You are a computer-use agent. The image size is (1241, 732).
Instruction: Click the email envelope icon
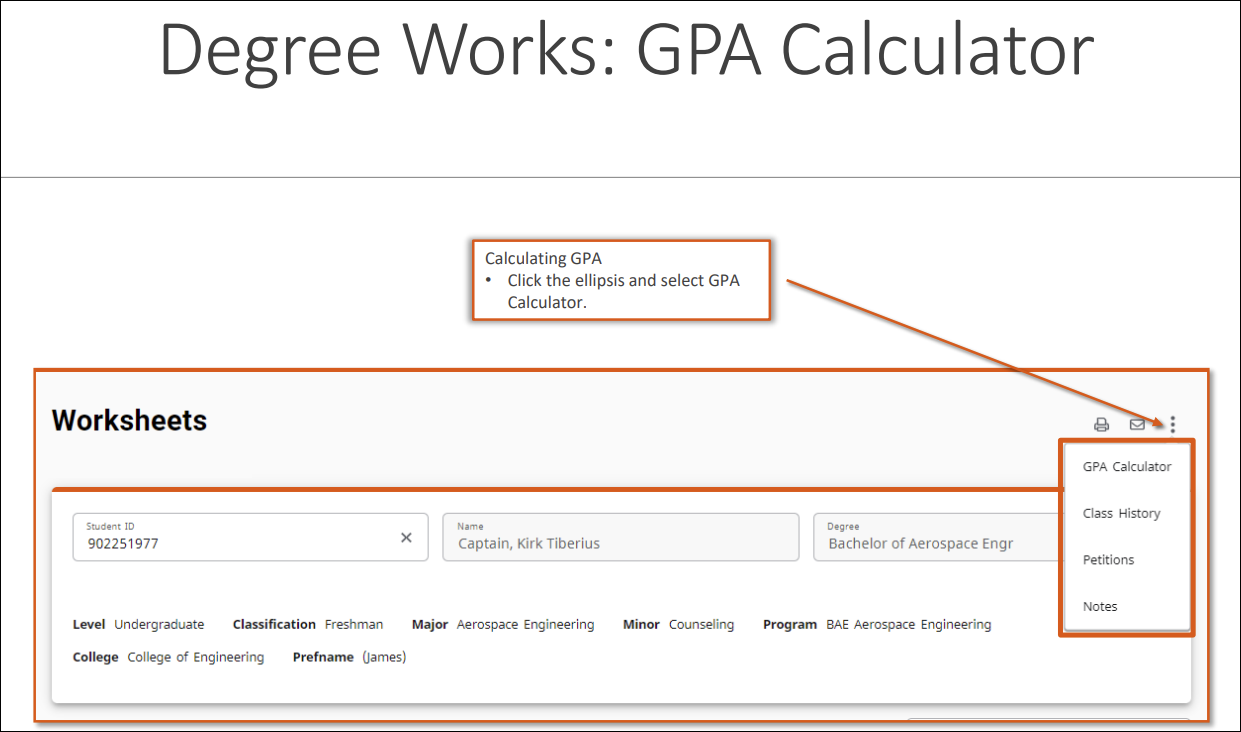pyautogui.click(x=1136, y=424)
